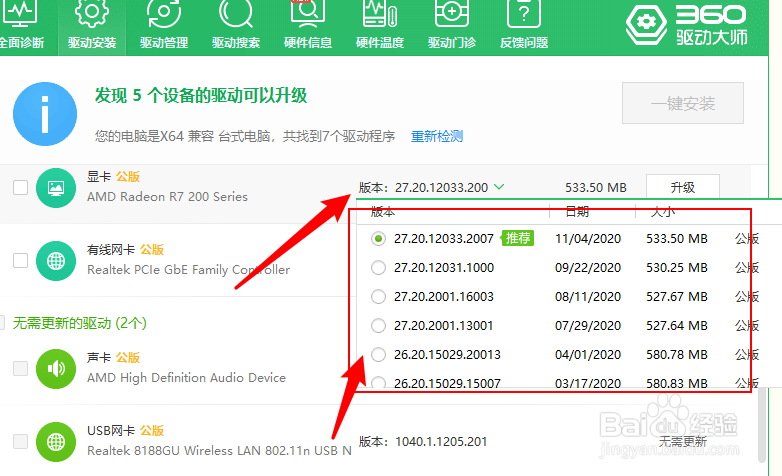Screen dimensions: 782x476
Task: Open the 硬件温度 thermometer icon
Action: pyautogui.click(x=380, y=13)
